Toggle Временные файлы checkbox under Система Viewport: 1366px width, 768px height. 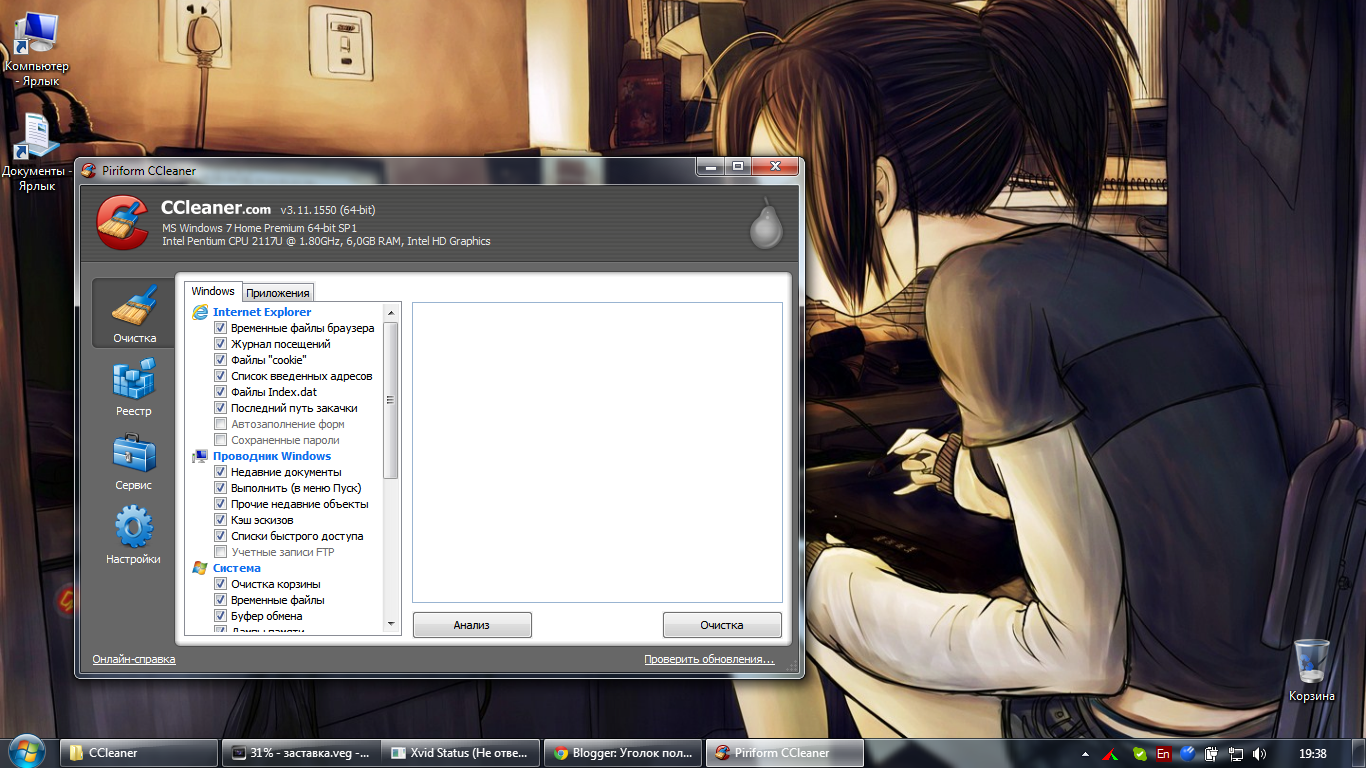click(x=221, y=600)
